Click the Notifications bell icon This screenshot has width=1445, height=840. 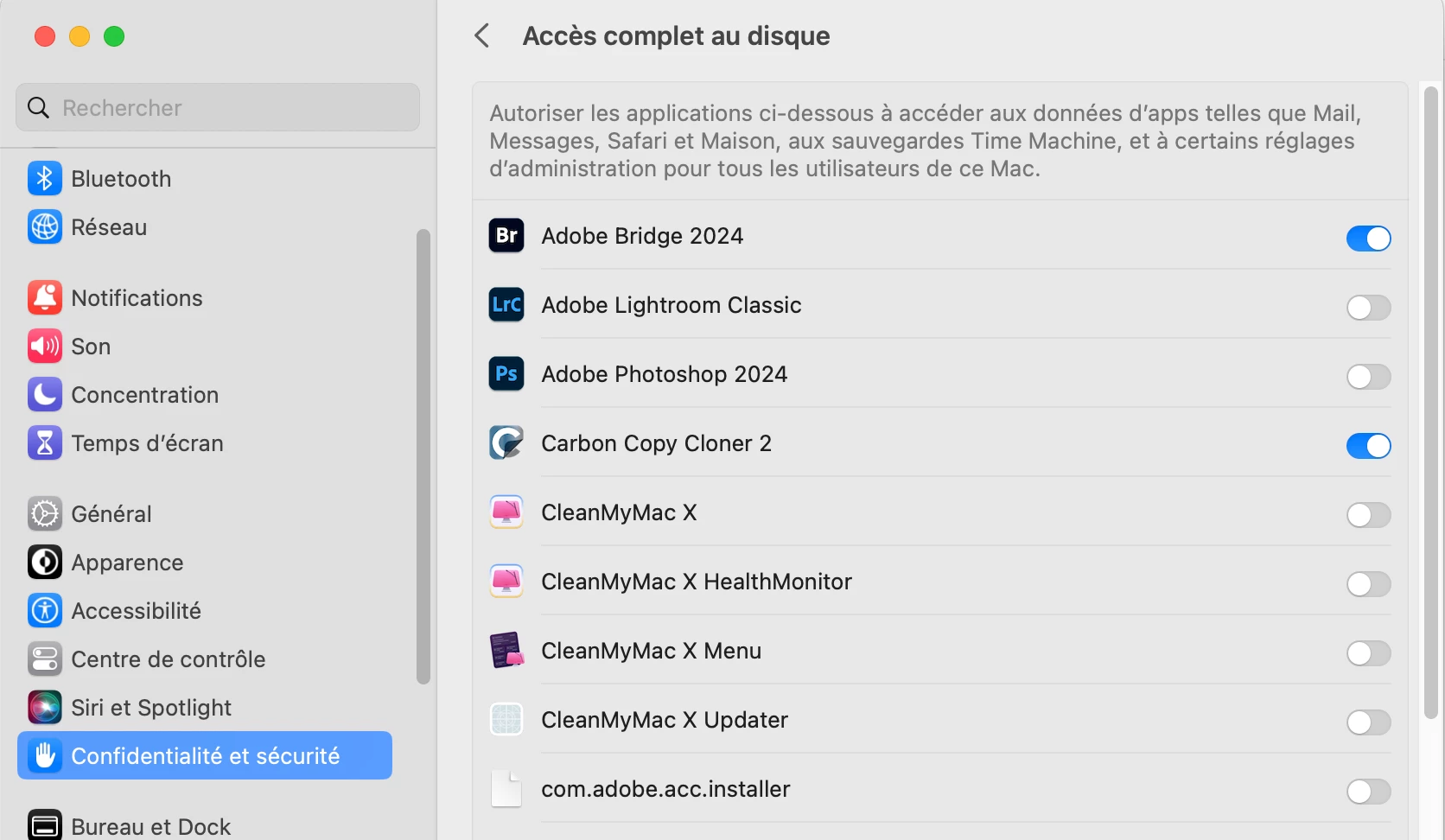click(45, 298)
